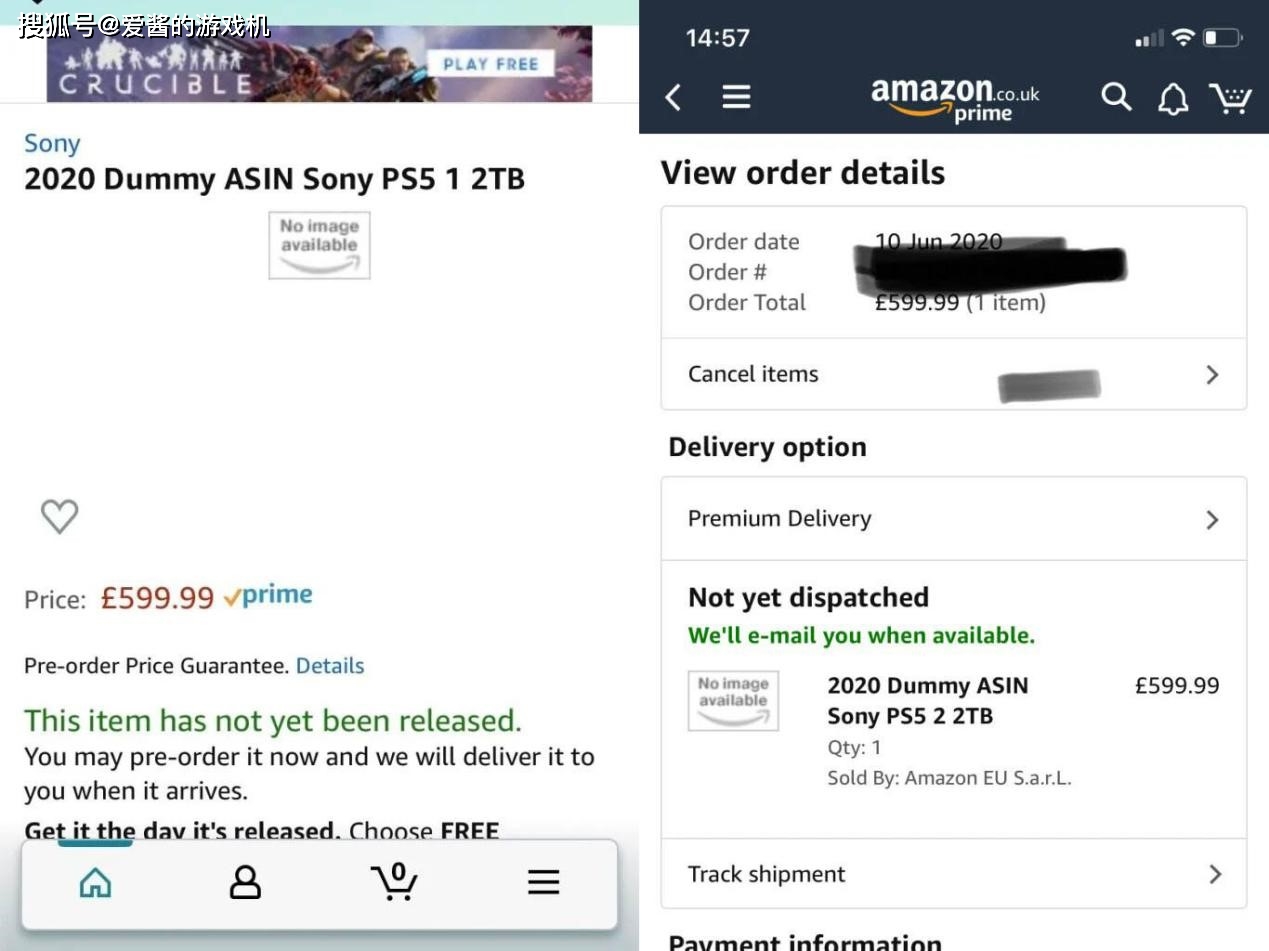The width and height of the screenshot is (1269, 951).
Task: Open ordered item PS5 2 2TB title
Action: pos(927,701)
